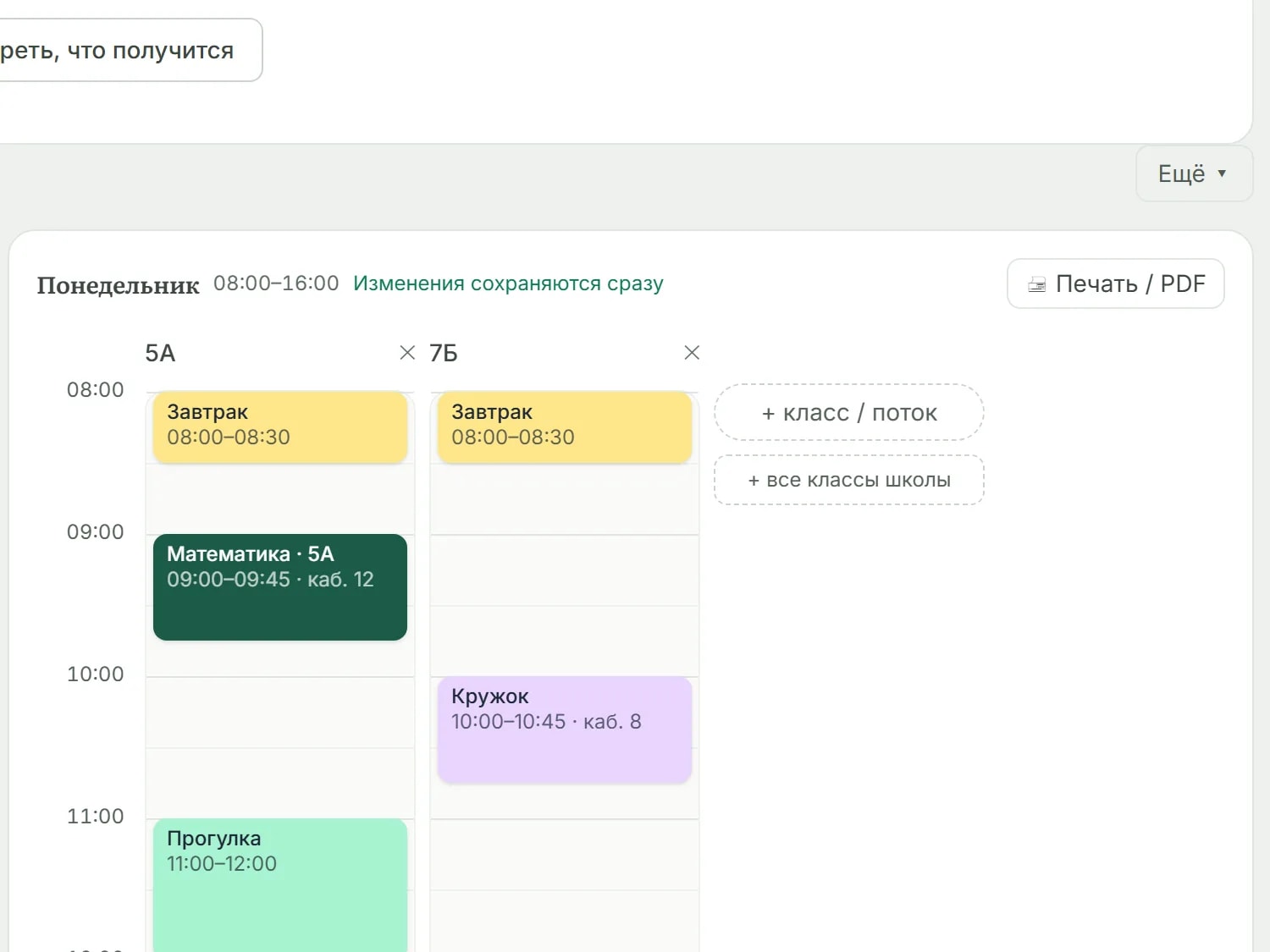Image resolution: width=1270 pixels, height=952 pixels.
Task: Click 'Изменения сохраняются сразу' status text
Action: (x=508, y=283)
